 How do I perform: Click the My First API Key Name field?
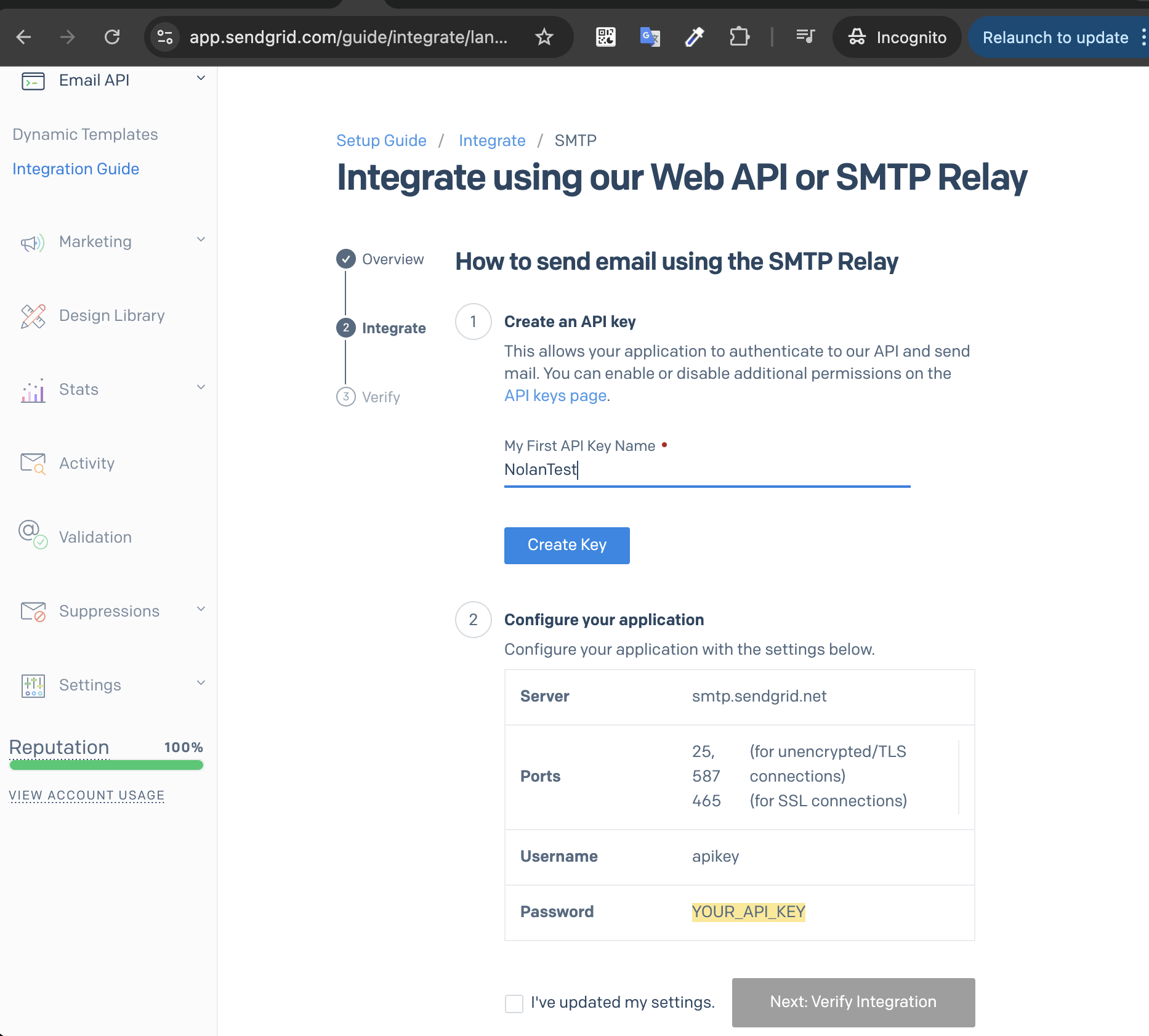(x=706, y=470)
